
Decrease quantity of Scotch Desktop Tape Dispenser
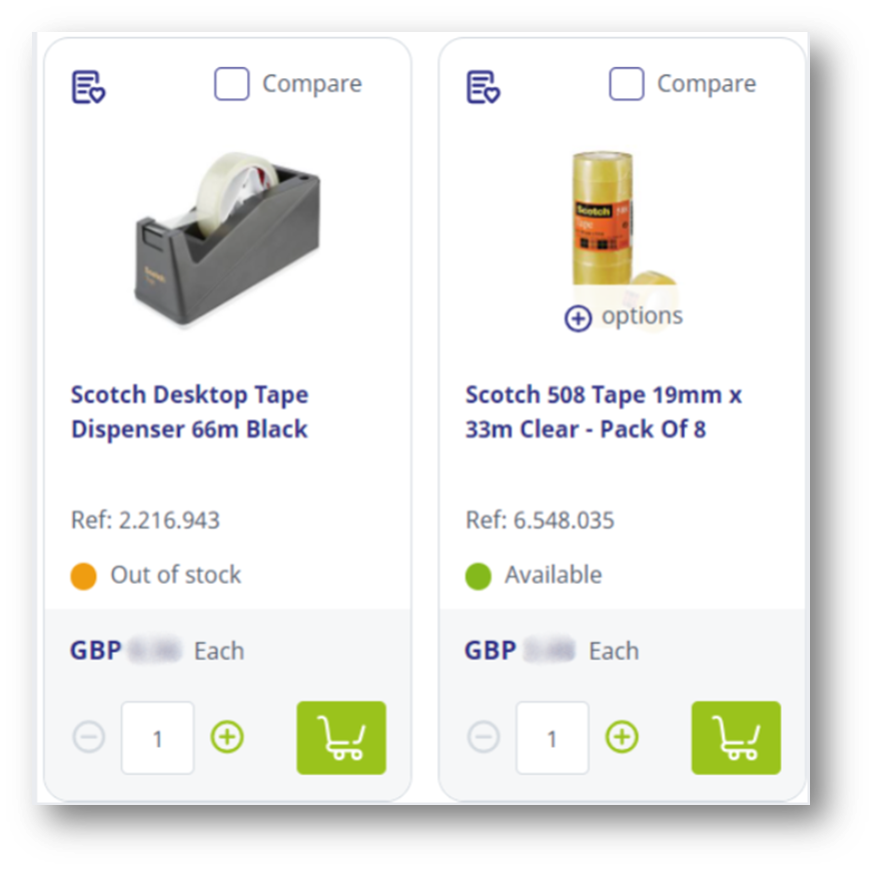point(89,737)
